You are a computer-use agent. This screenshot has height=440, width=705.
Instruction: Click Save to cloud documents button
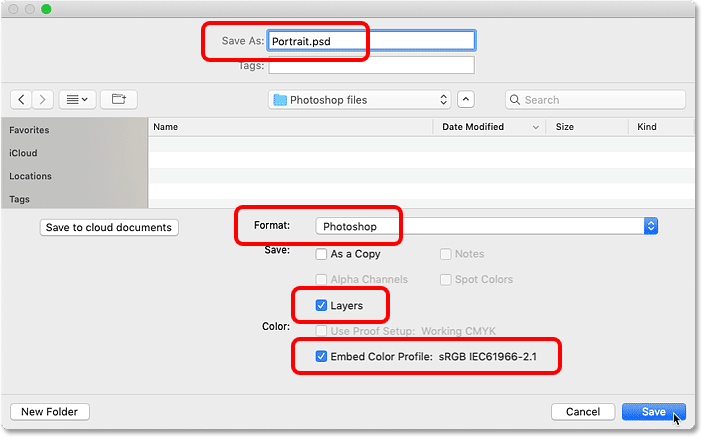(x=109, y=227)
